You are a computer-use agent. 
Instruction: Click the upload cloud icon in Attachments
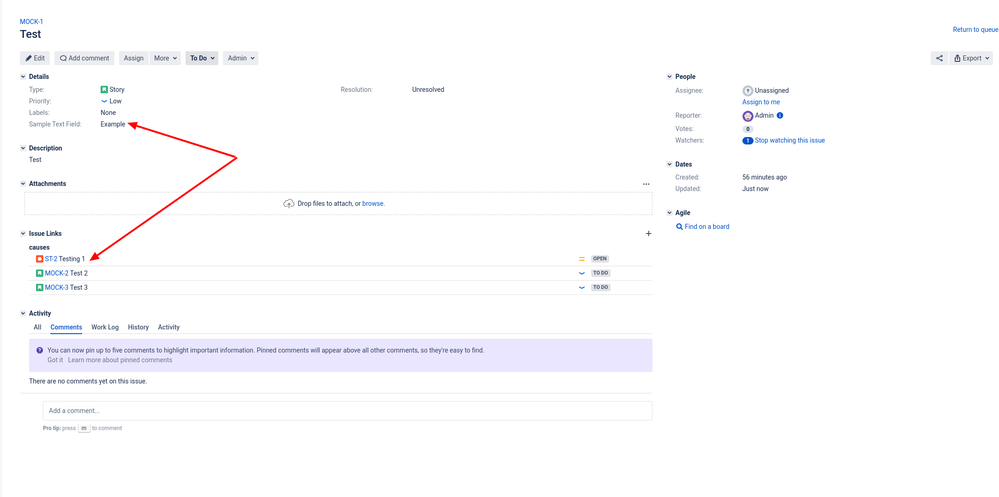[289, 204]
